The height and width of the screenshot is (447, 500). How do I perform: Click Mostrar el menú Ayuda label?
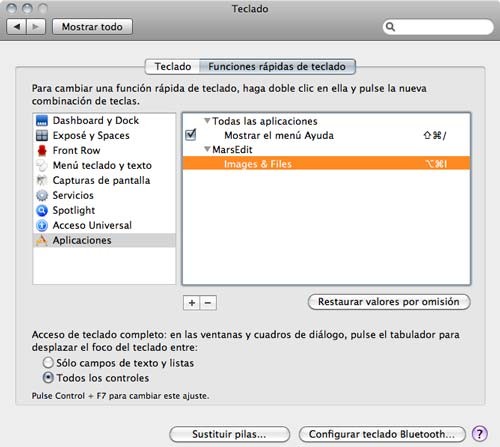click(279, 135)
